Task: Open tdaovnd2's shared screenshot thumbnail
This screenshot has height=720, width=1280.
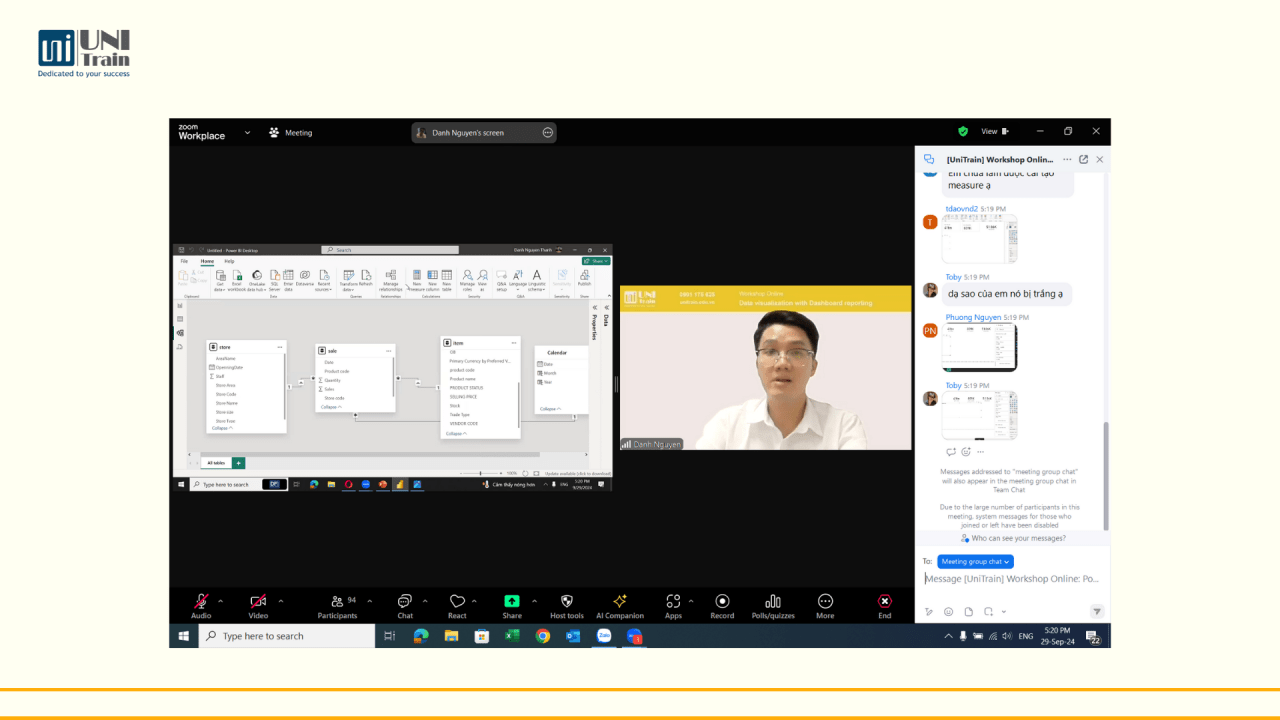Action: tap(979, 239)
